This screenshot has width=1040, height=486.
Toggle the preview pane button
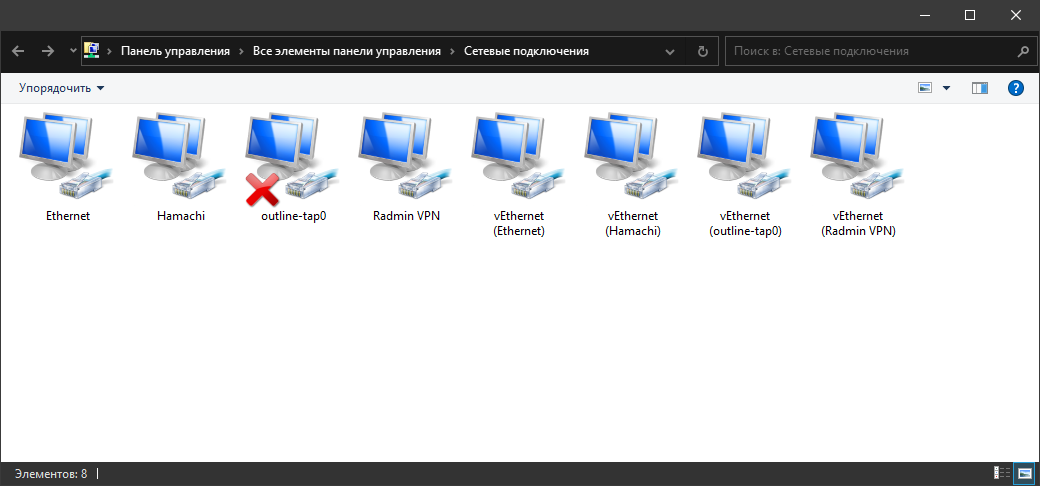[x=980, y=88]
